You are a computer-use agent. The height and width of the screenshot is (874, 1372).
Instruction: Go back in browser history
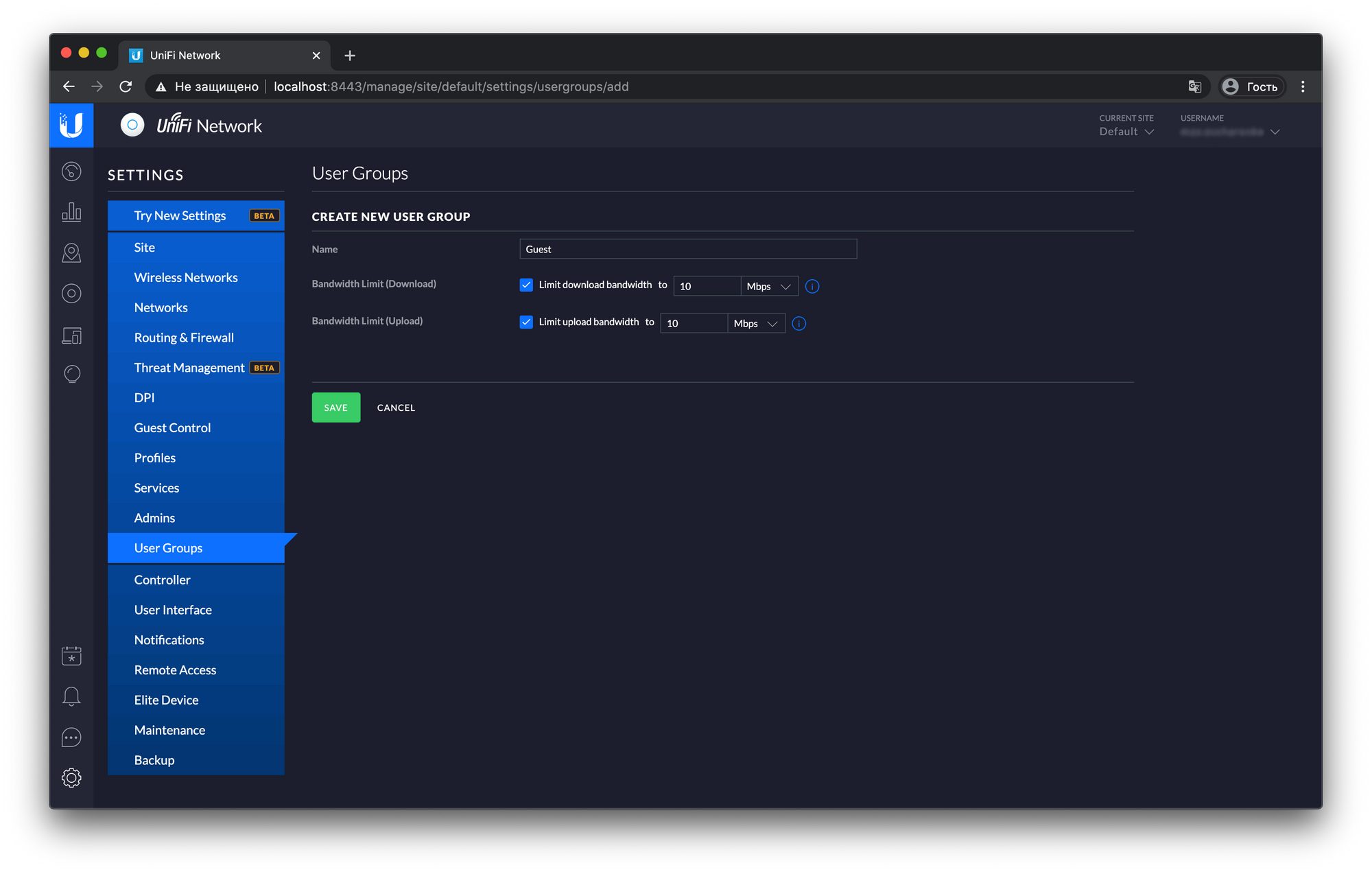[69, 86]
